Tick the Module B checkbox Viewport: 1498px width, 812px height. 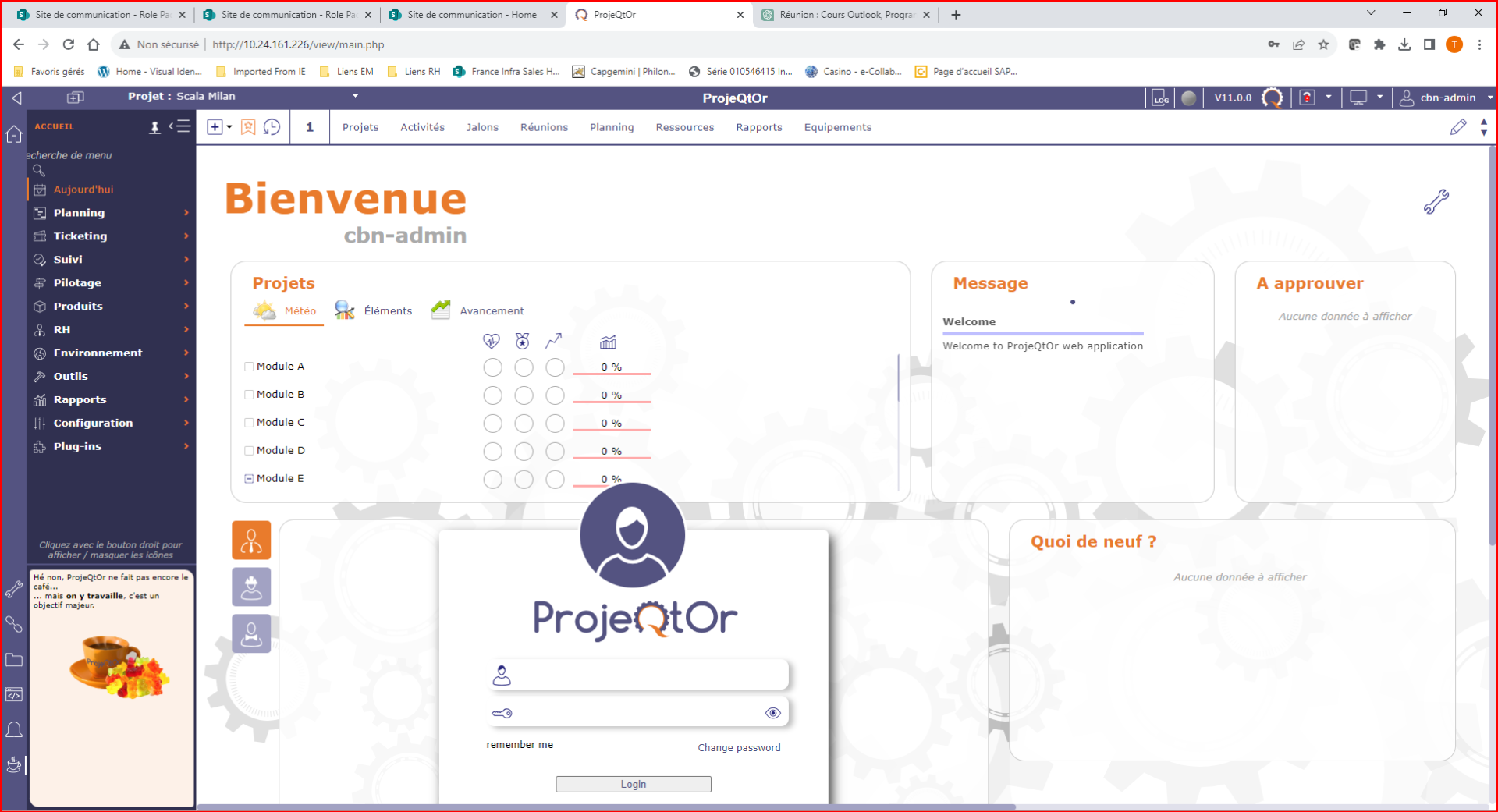(x=249, y=395)
